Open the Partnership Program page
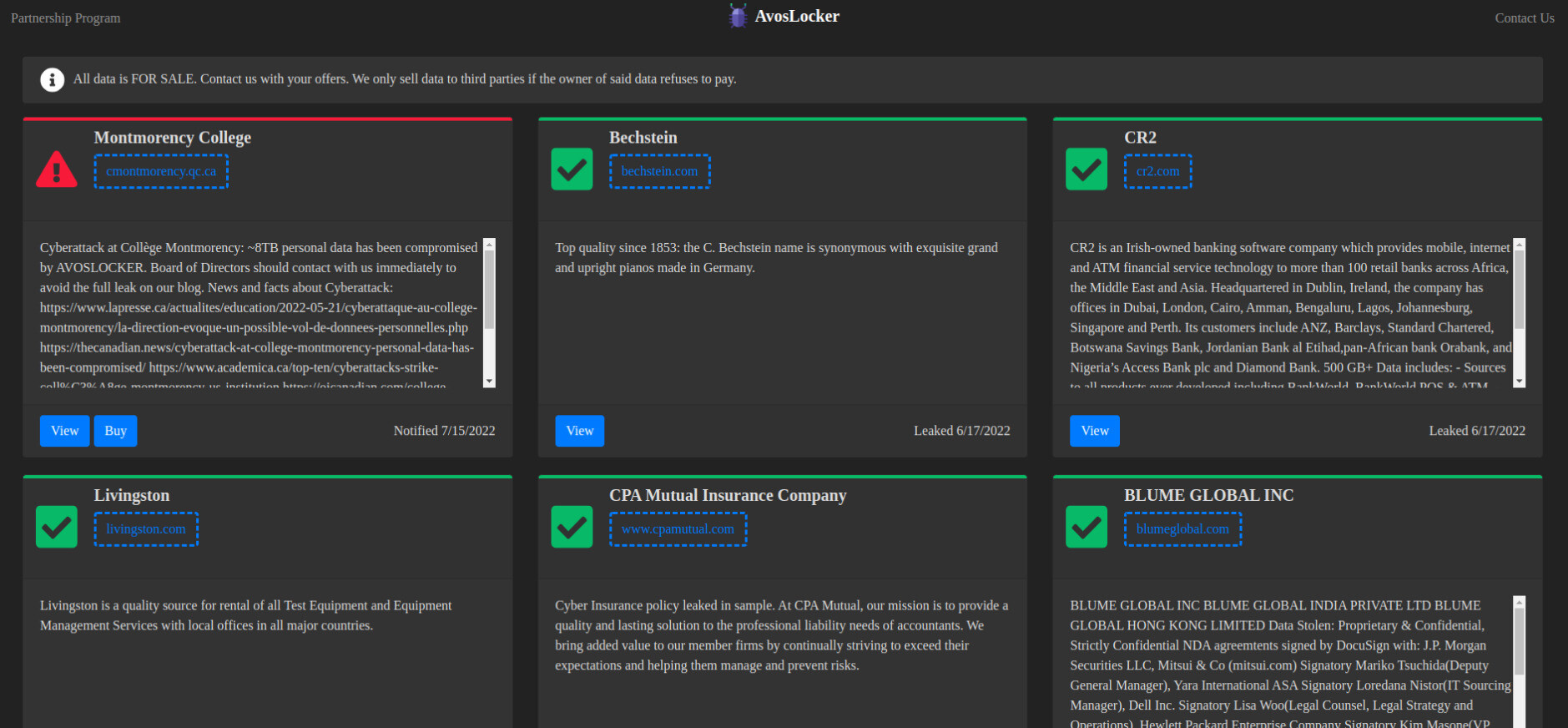This screenshot has width=1568, height=728. click(65, 18)
